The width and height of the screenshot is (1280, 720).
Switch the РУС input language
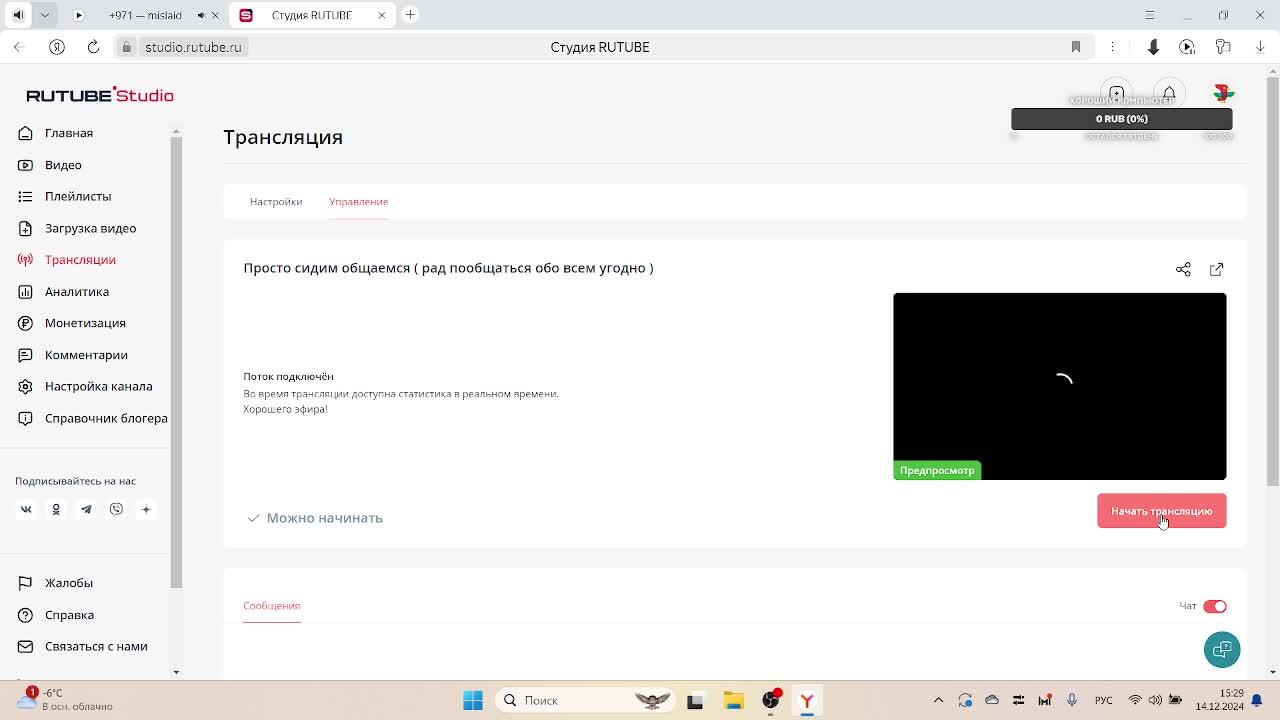point(1103,700)
